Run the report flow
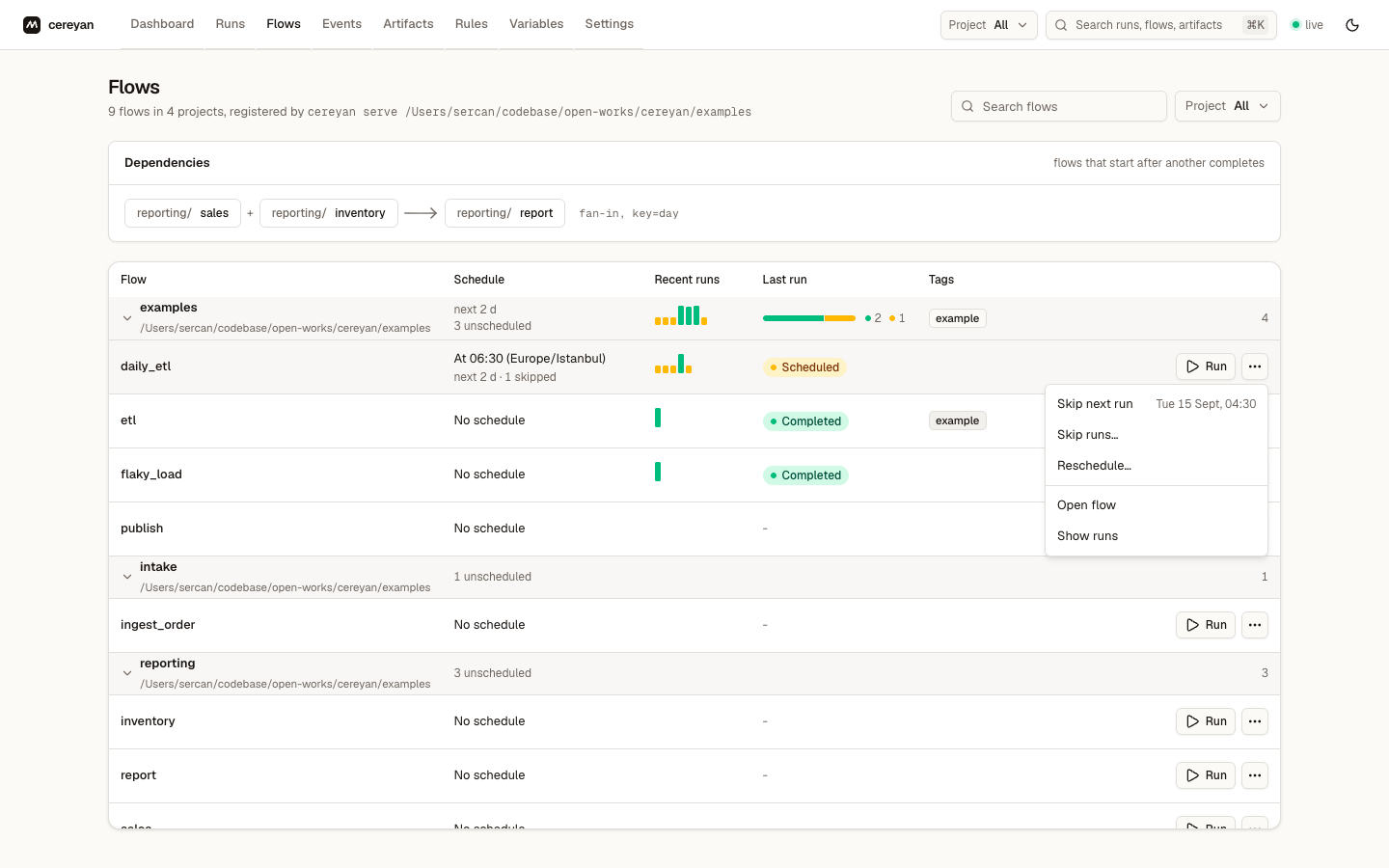Screen dimensions: 1389x868 tap(1206, 775)
